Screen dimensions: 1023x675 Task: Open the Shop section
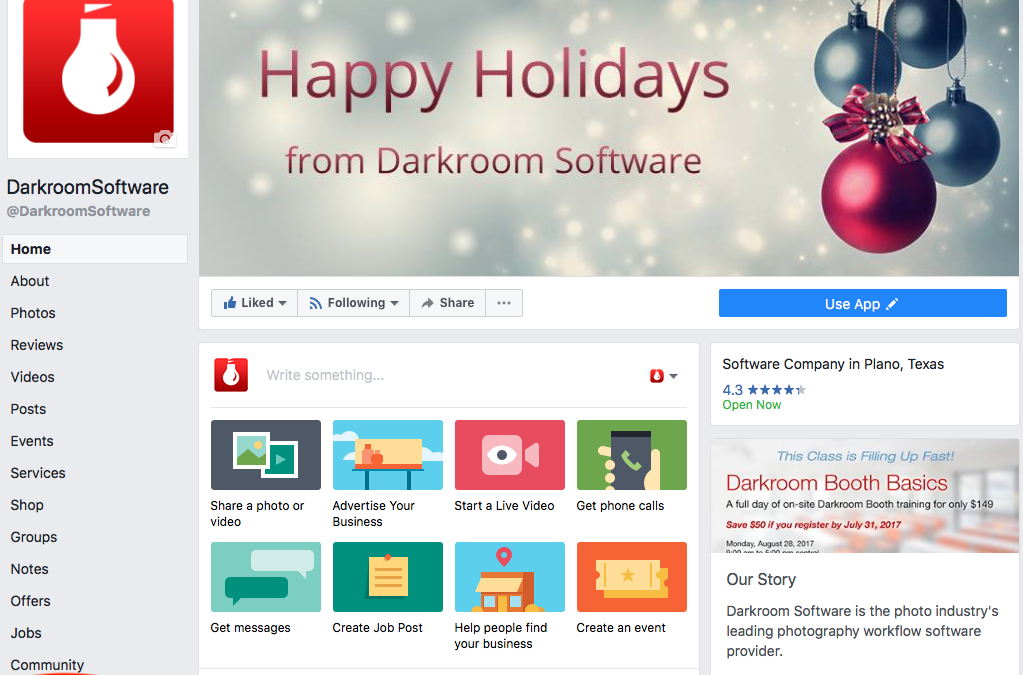click(27, 505)
